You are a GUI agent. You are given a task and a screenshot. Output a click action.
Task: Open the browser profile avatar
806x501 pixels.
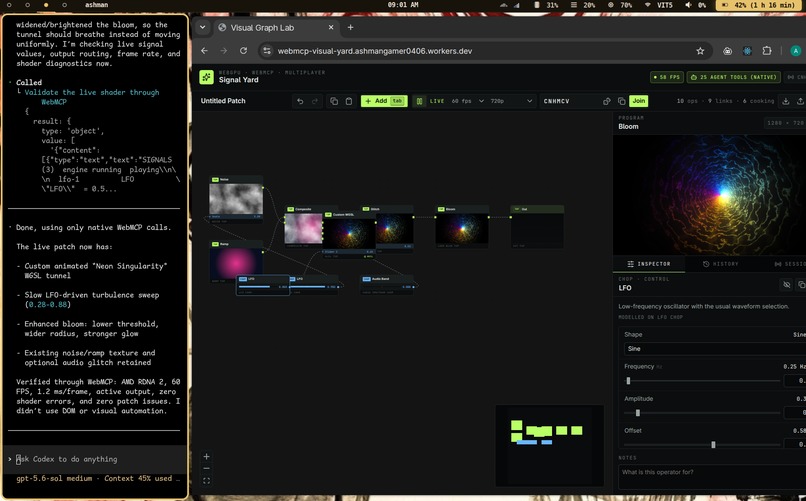796,51
